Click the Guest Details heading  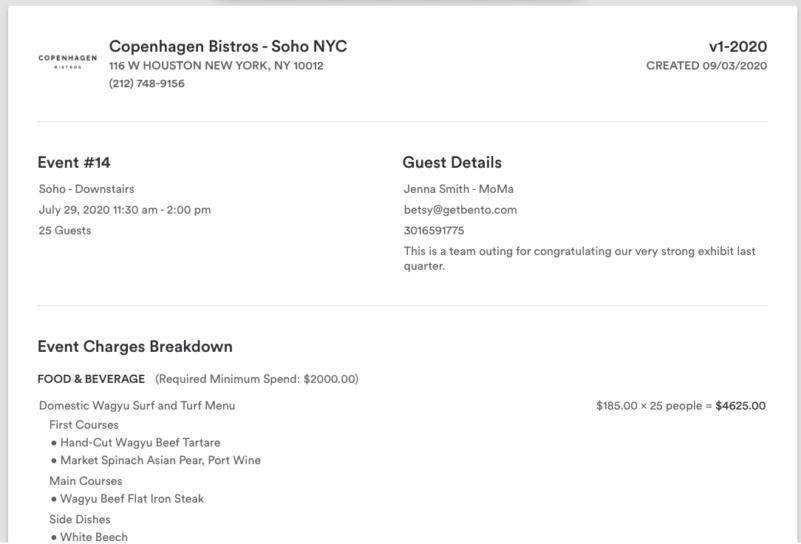click(452, 162)
